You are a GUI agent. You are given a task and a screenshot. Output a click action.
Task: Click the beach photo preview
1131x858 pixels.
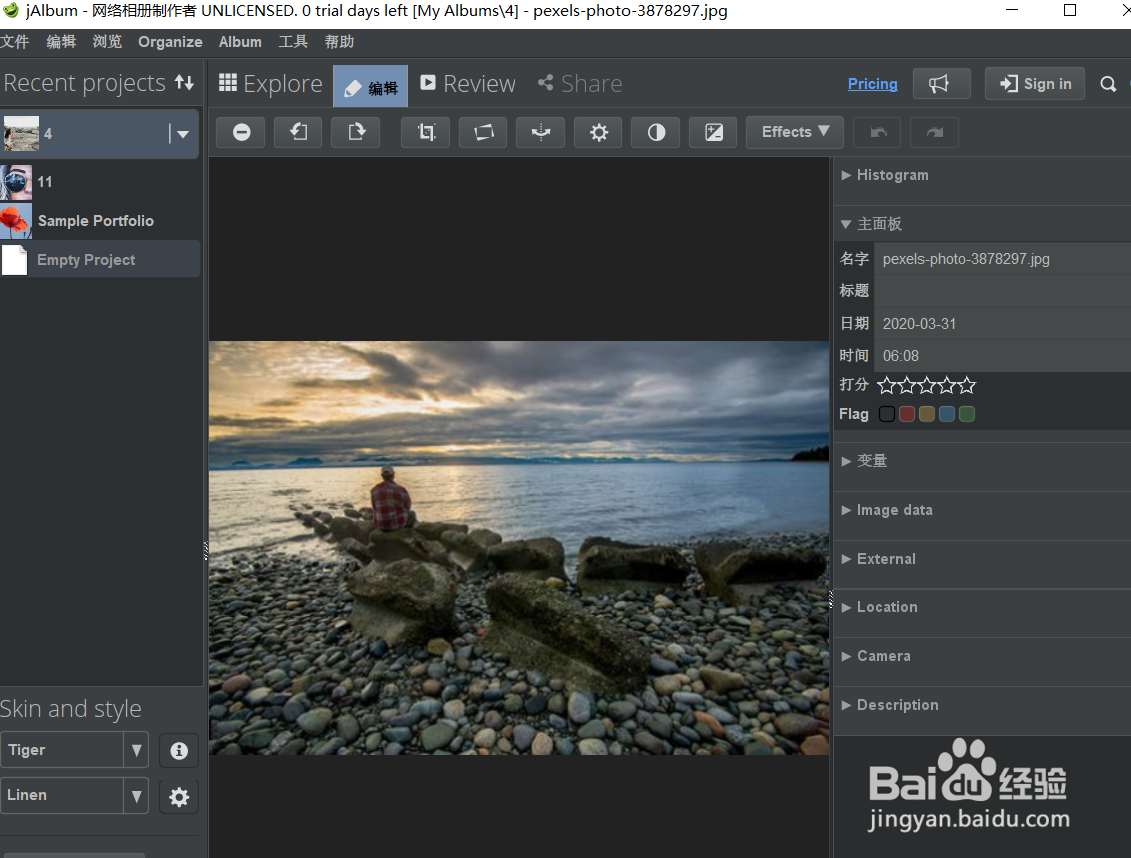click(x=519, y=548)
